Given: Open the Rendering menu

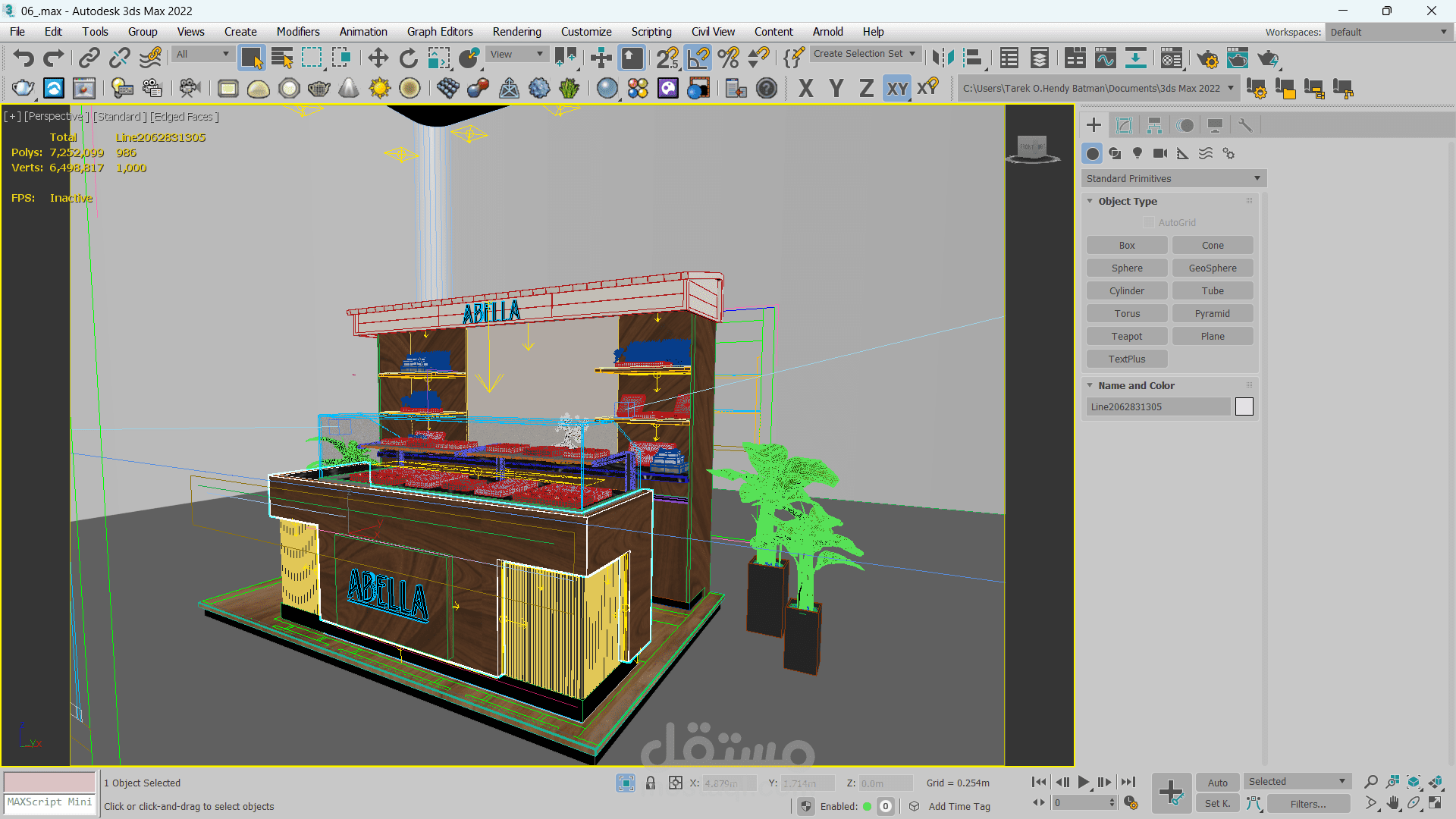Looking at the screenshot, I should 516,31.
